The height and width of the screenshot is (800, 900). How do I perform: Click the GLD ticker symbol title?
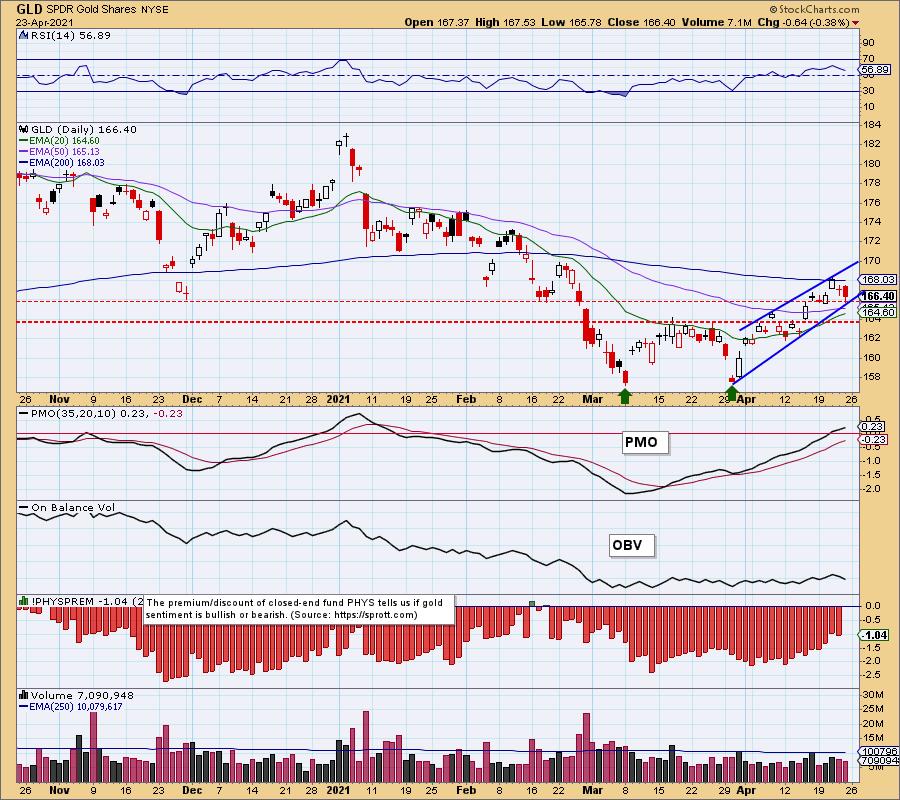coord(29,9)
